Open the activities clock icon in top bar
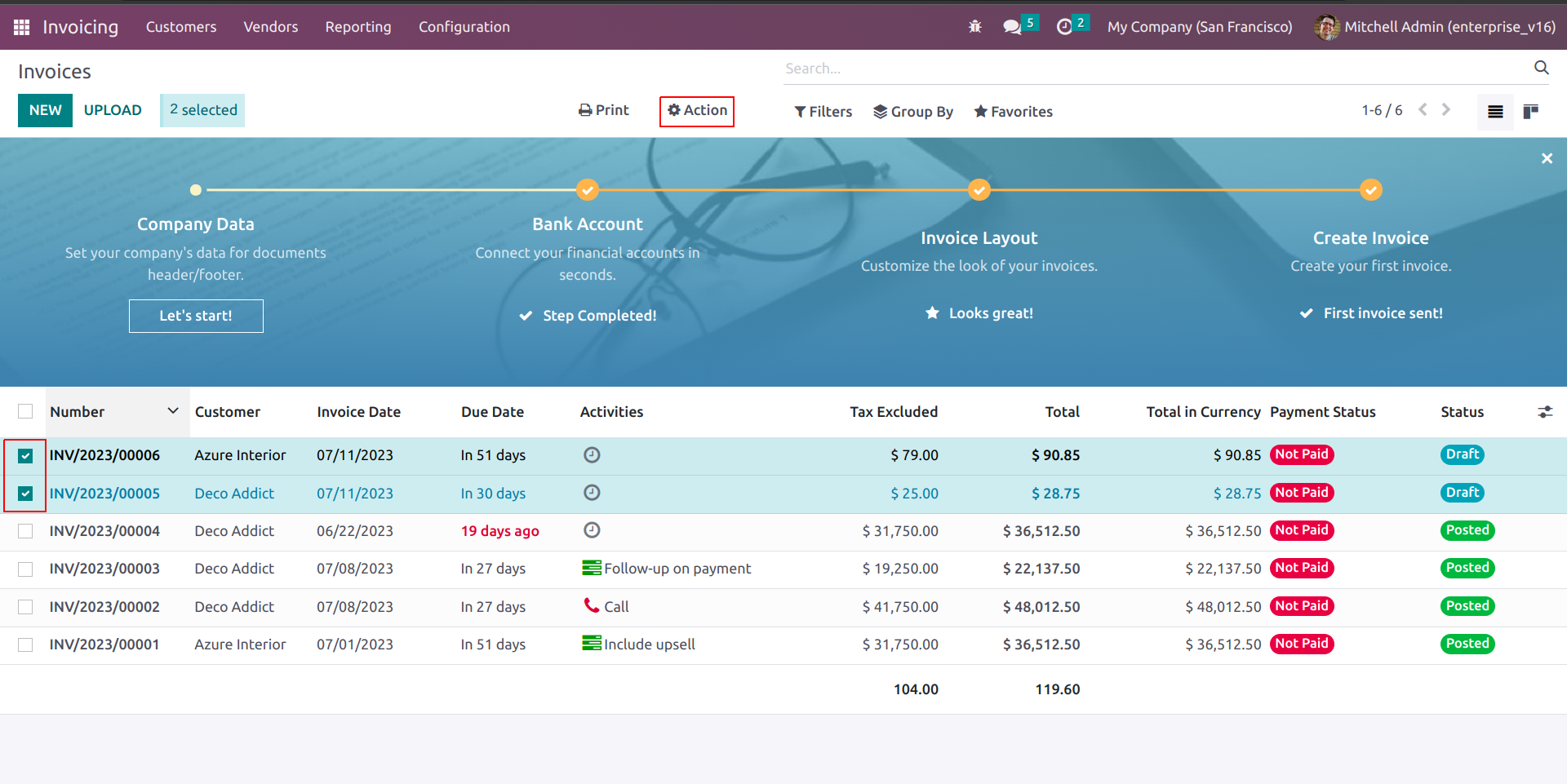Viewport: 1567px width, 784px height. click(1064, 27)
